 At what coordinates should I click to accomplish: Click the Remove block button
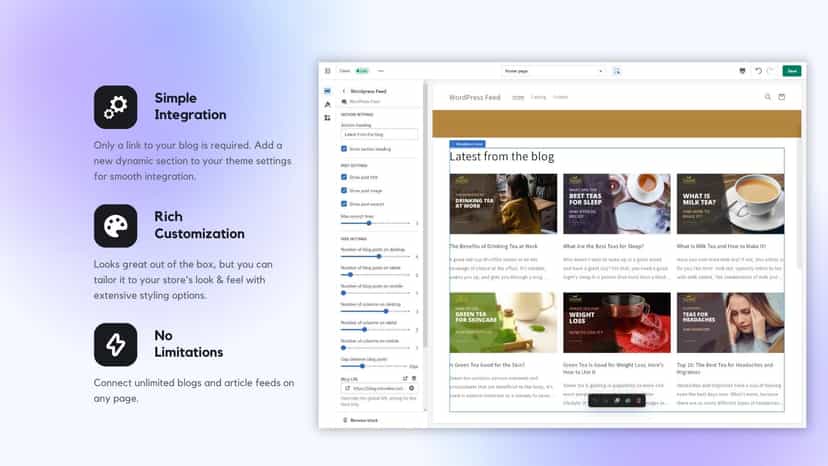click(x=361, y=420)
